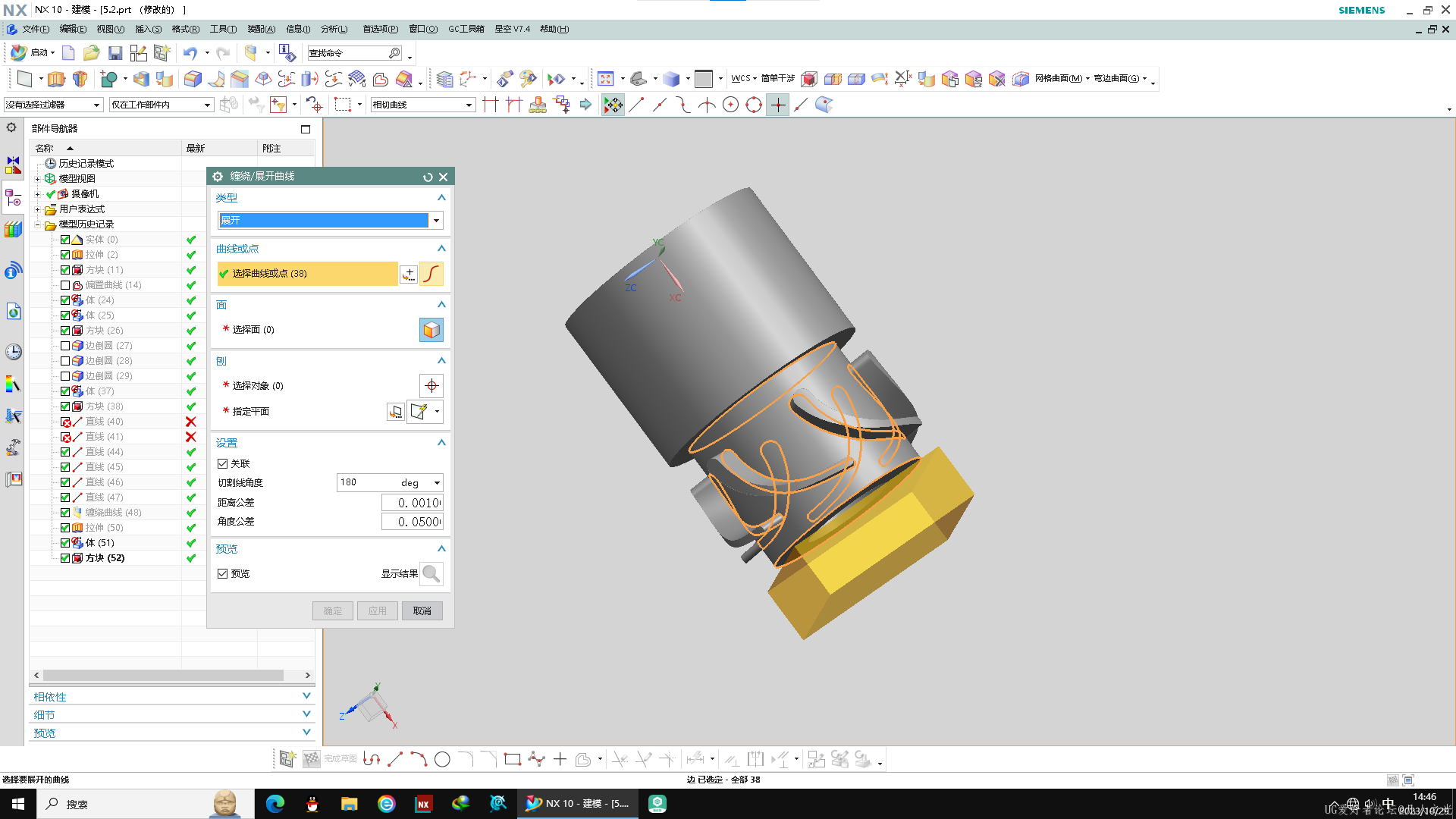Click the circle sketch tool
Viewport: 1456px width, 819px height.
(442, 759)
